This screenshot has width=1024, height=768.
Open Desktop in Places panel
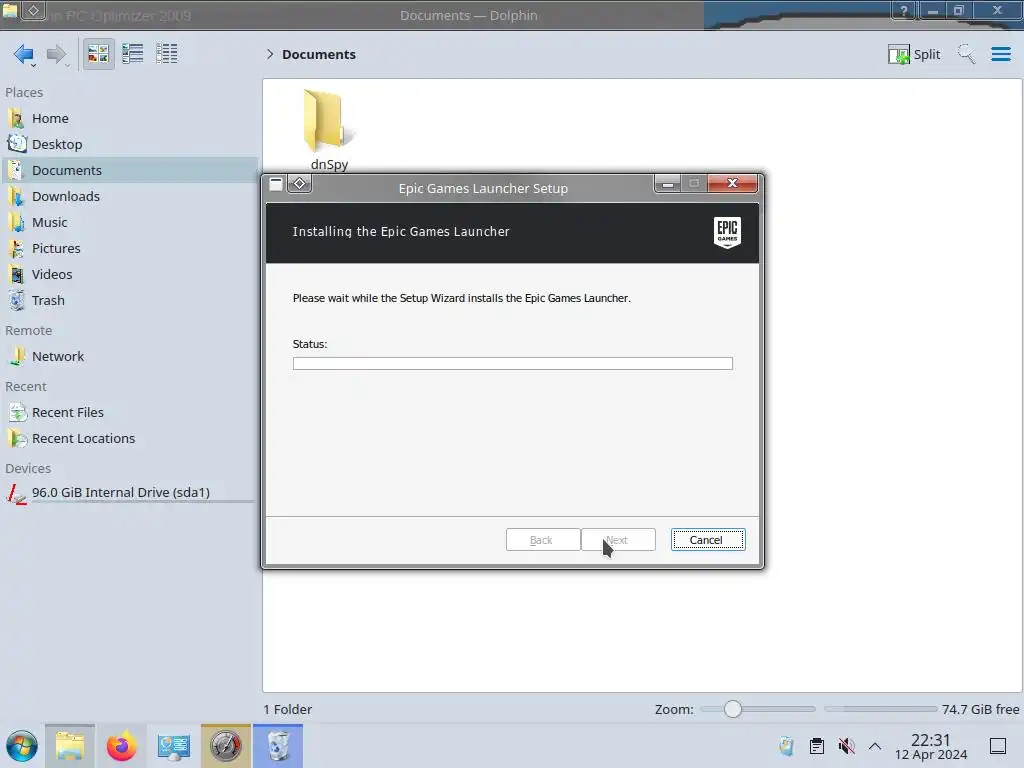point(129,144)
